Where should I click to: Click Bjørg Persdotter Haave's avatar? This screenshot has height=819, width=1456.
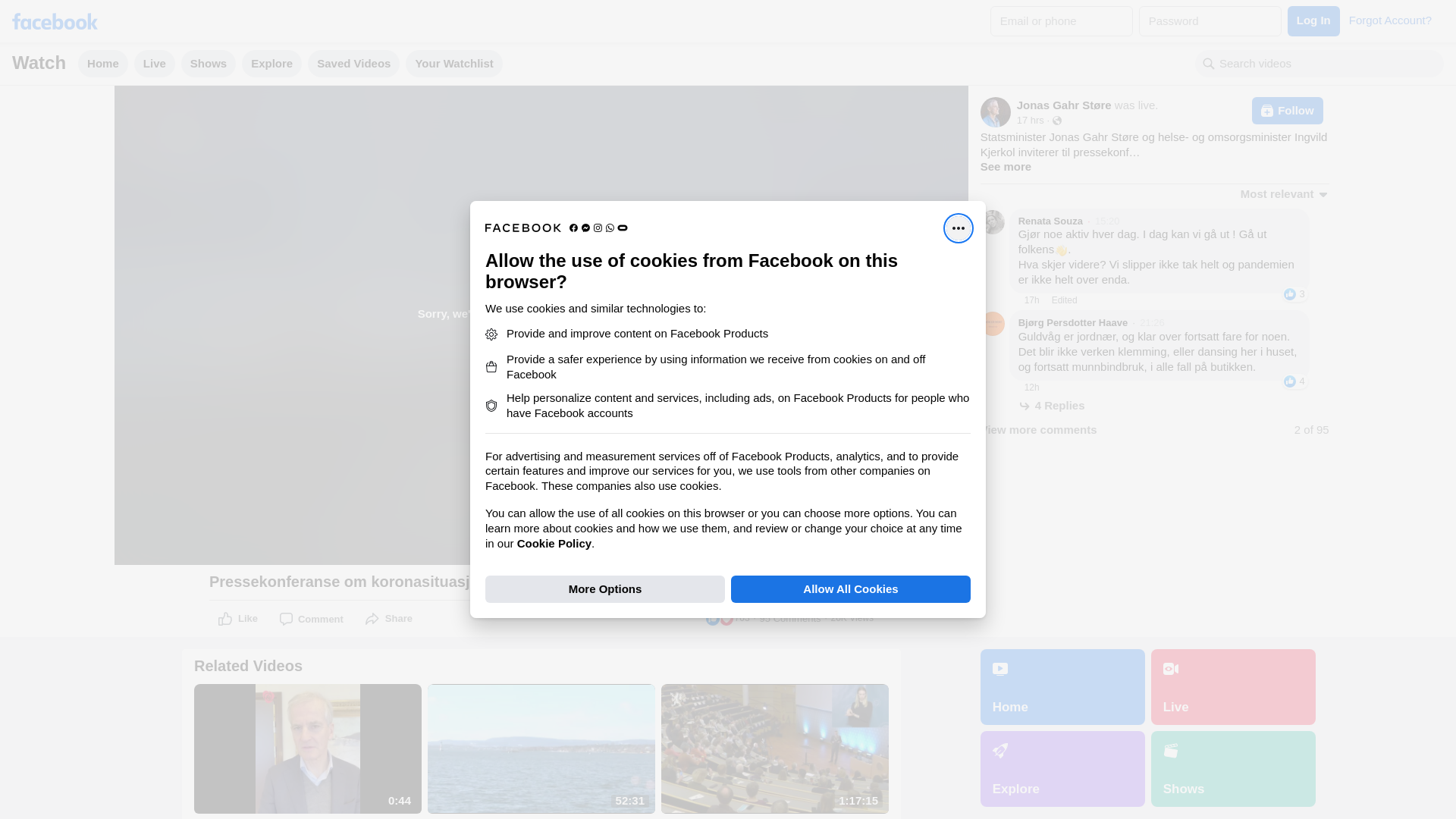[x=993, y=324]
